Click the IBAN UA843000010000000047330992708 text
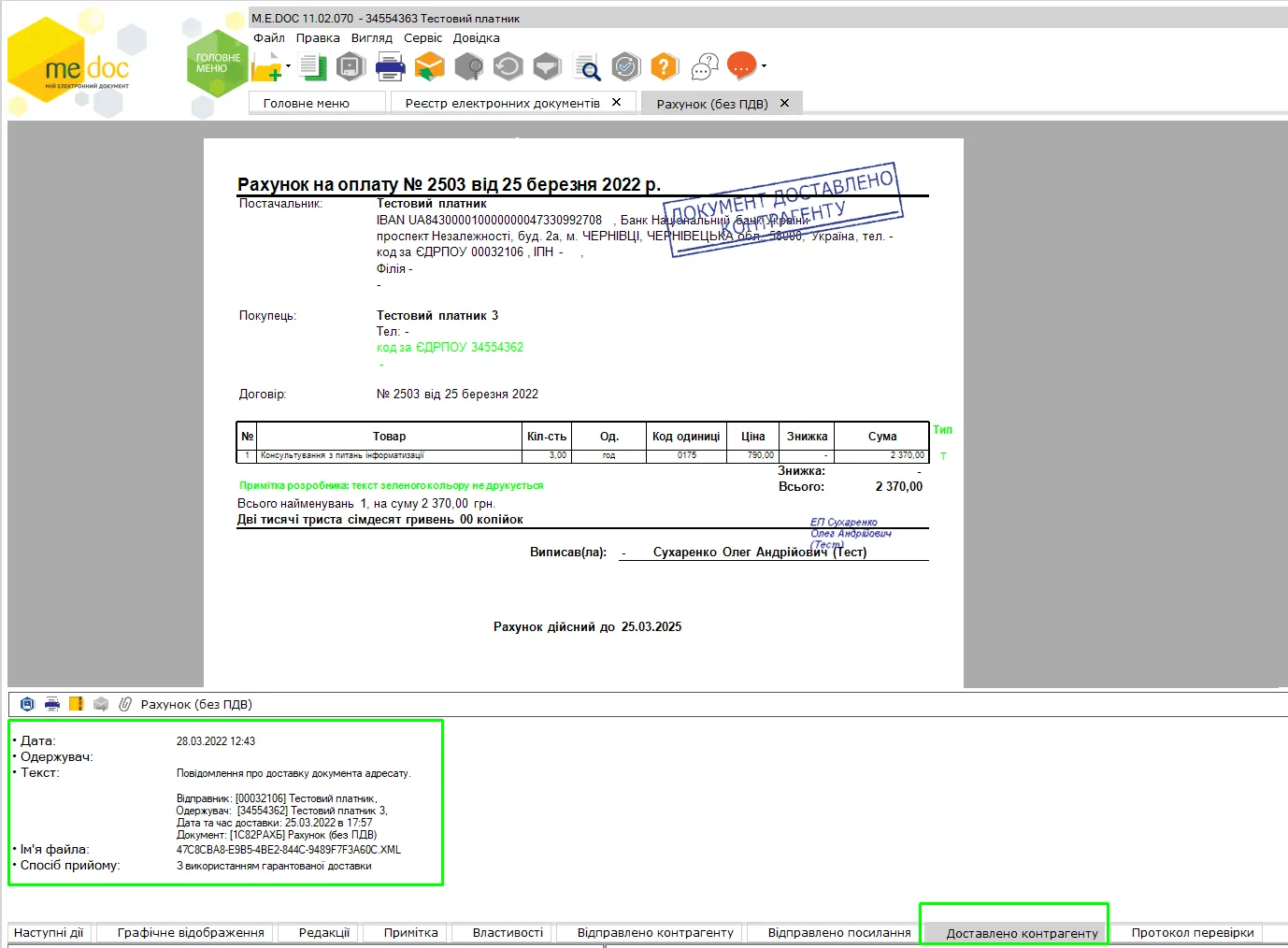This screenshot has height=948, width=1288. tap(489, 220)
